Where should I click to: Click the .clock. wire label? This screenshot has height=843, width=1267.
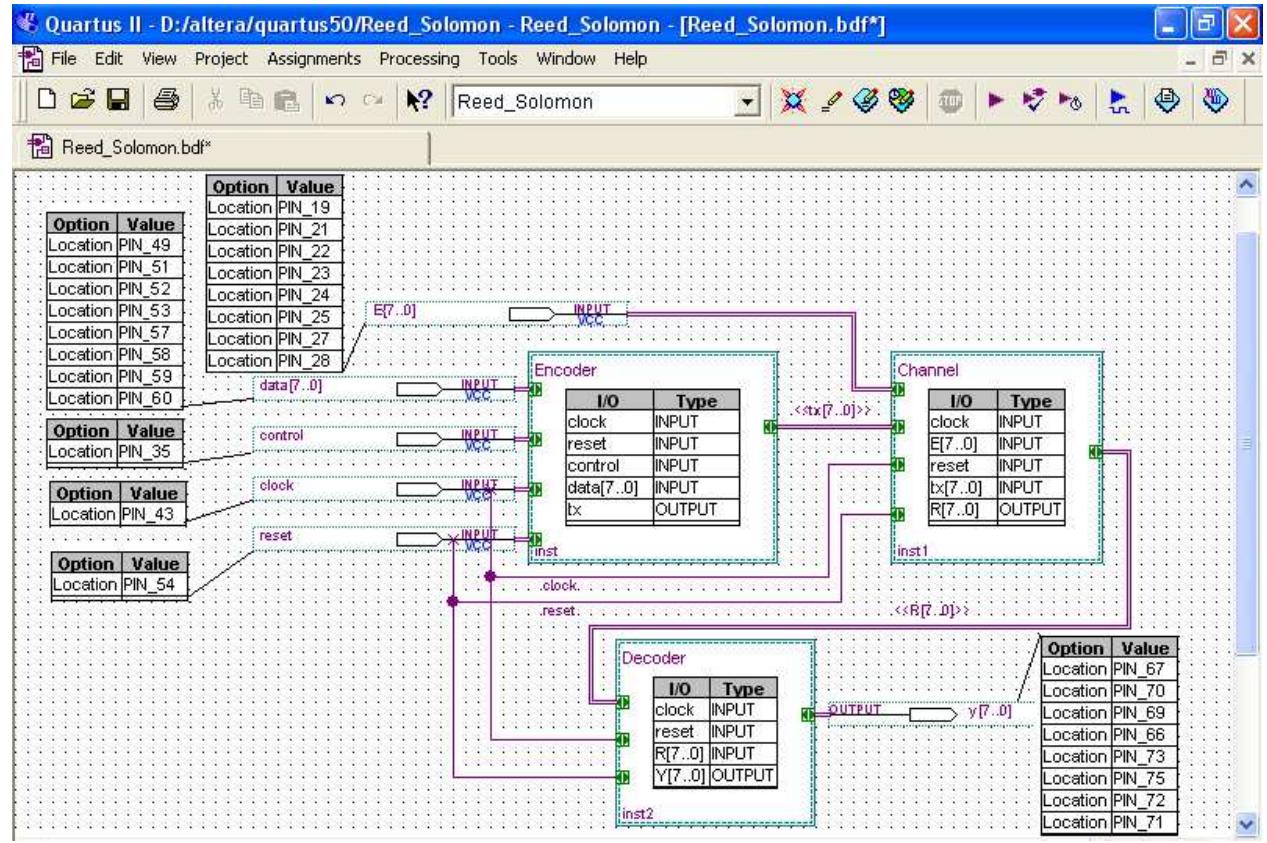pyautogui.click(x=559, y=586)
